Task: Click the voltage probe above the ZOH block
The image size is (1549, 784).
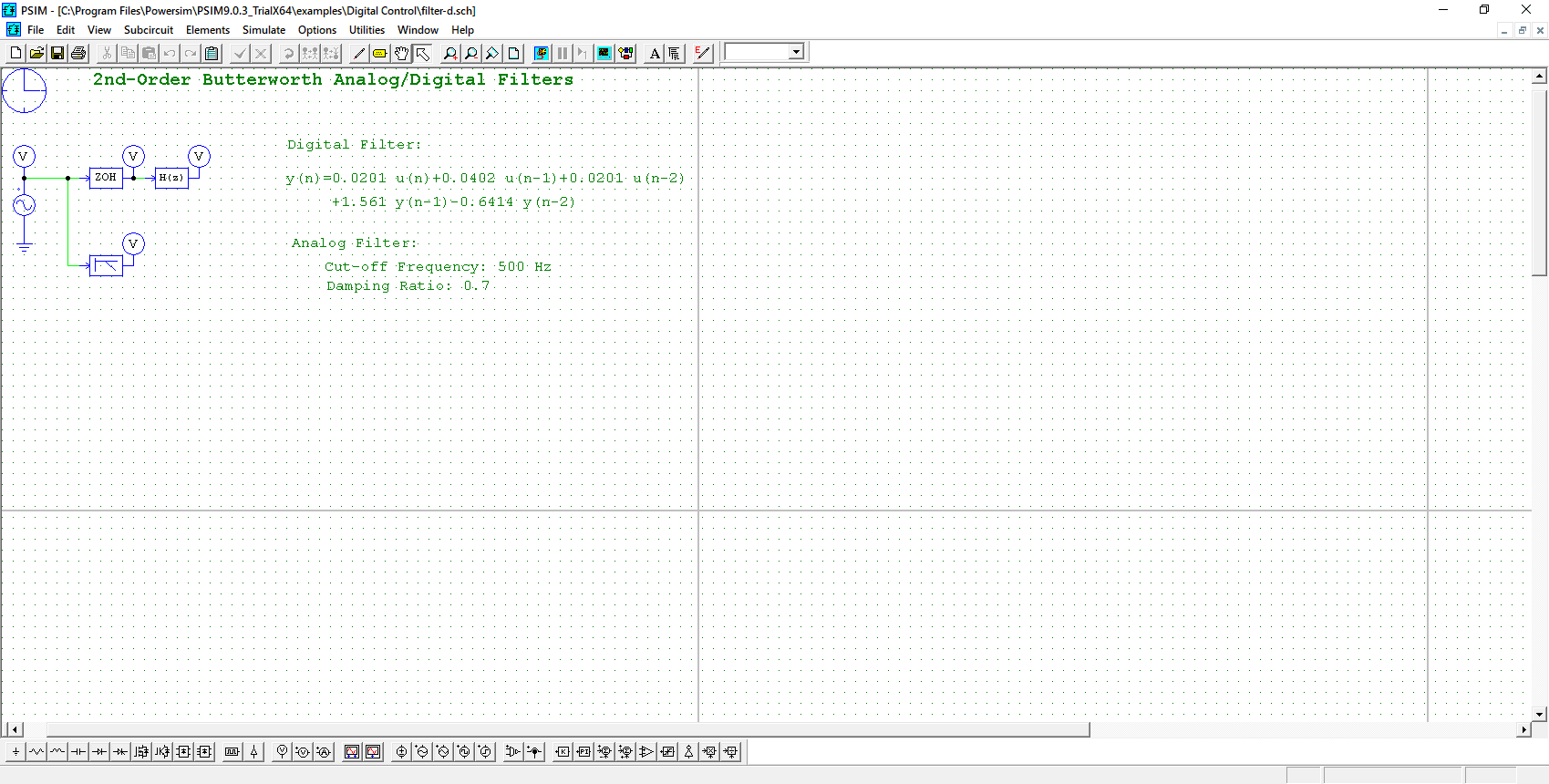Action: (133, 157)
